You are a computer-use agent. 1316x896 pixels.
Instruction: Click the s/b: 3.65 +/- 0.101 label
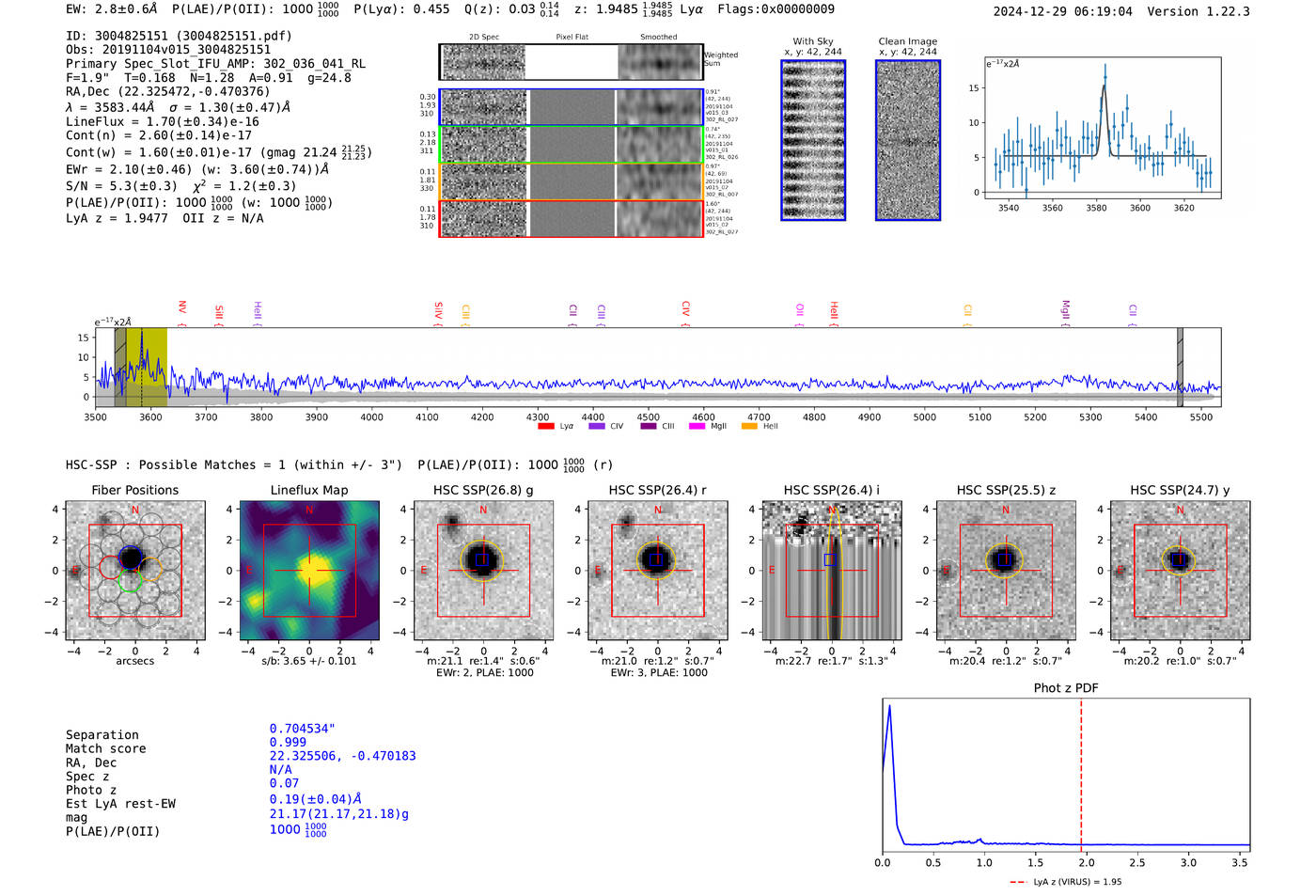click(x=309, y=661)
